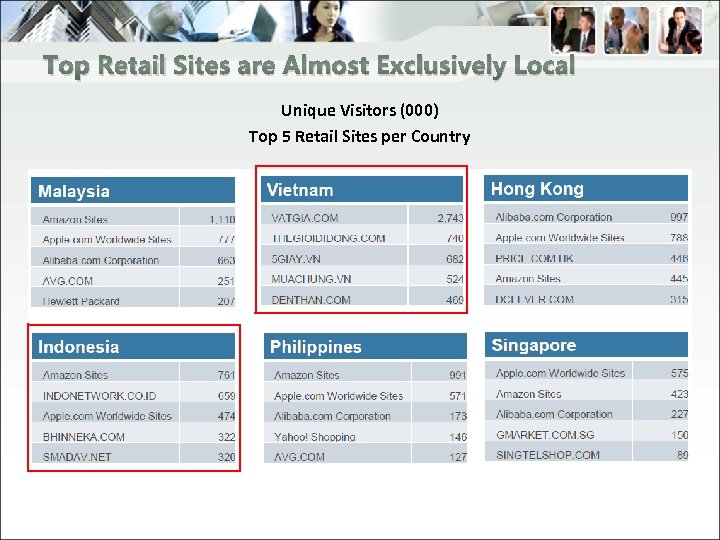The height and width of the screenshot is (540, 720).
Task: Select the "THEGIOIDIDONG.COM" entry
Action: (328, 238)
